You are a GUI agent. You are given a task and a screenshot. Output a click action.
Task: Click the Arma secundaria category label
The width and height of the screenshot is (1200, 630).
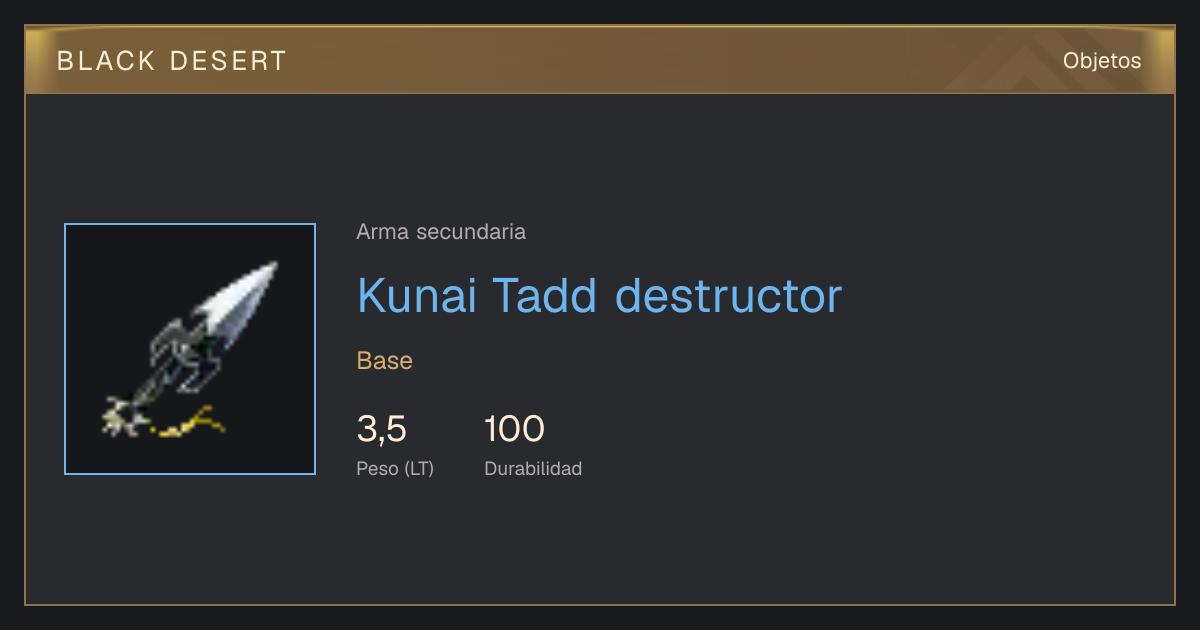(x=441, y=232)
